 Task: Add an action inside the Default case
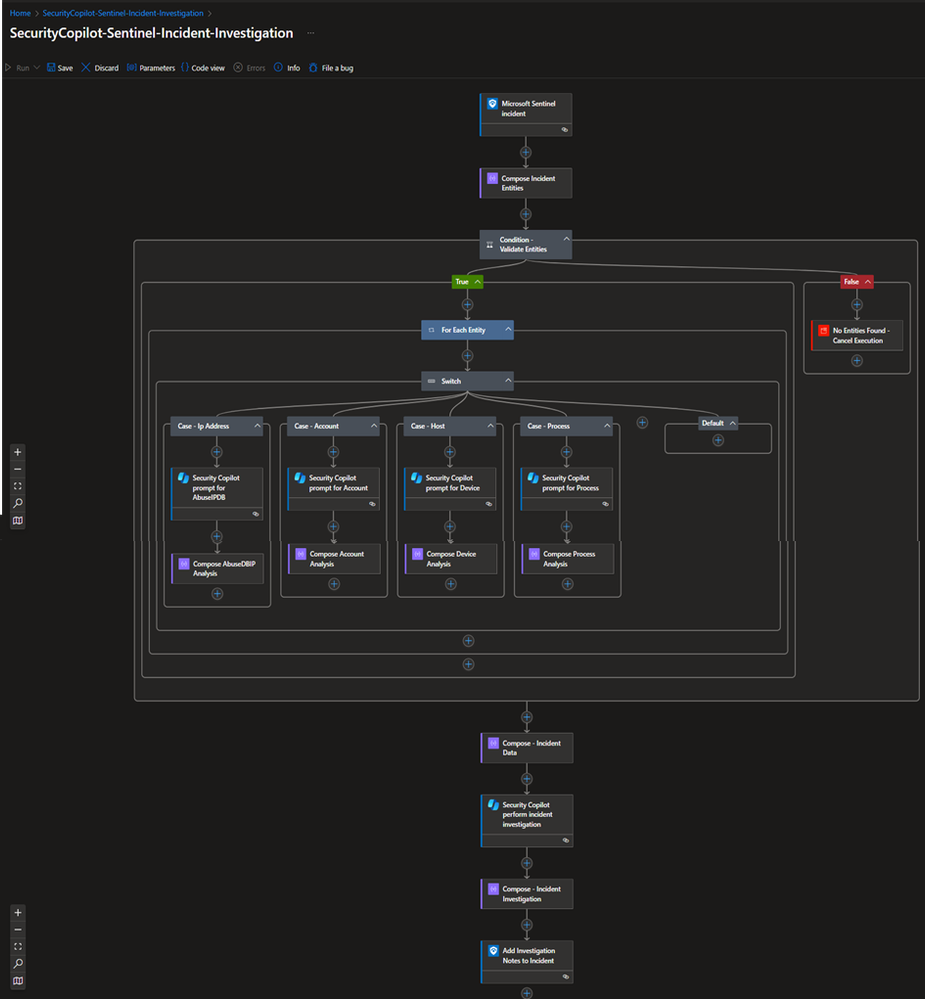[x=718, y=440]
